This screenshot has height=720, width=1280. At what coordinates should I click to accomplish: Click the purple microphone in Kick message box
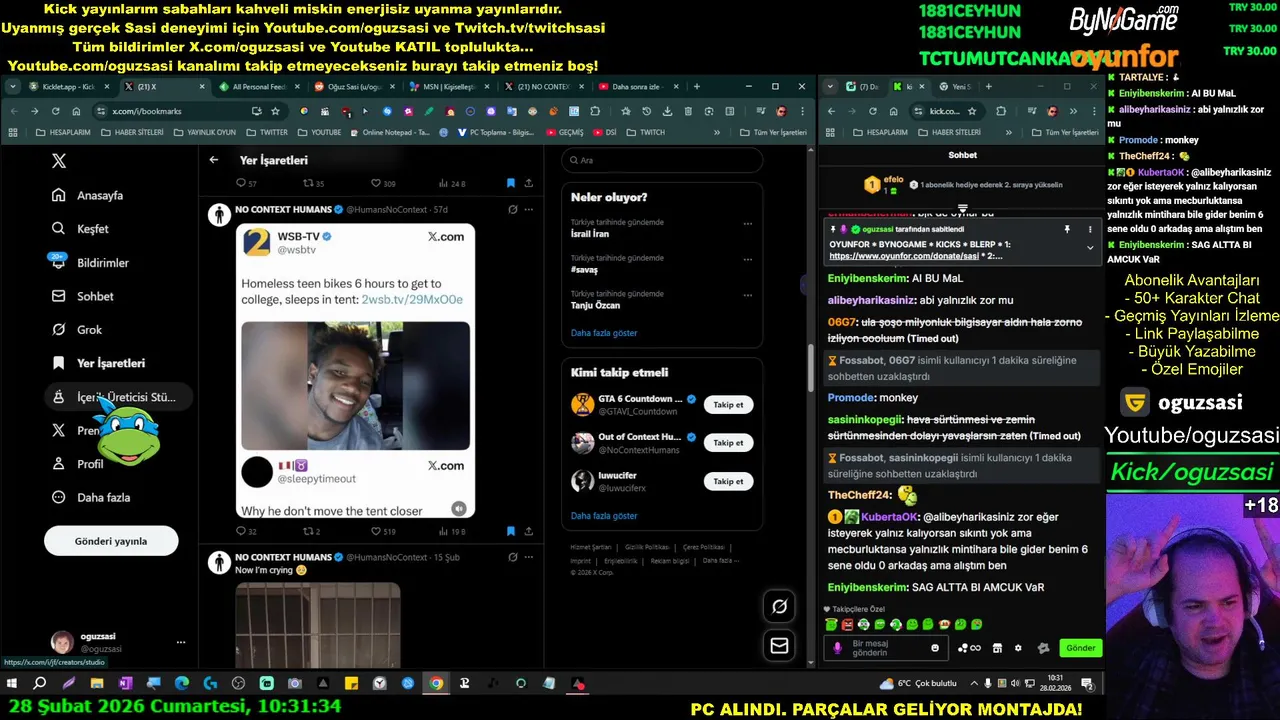click(838, 648)
